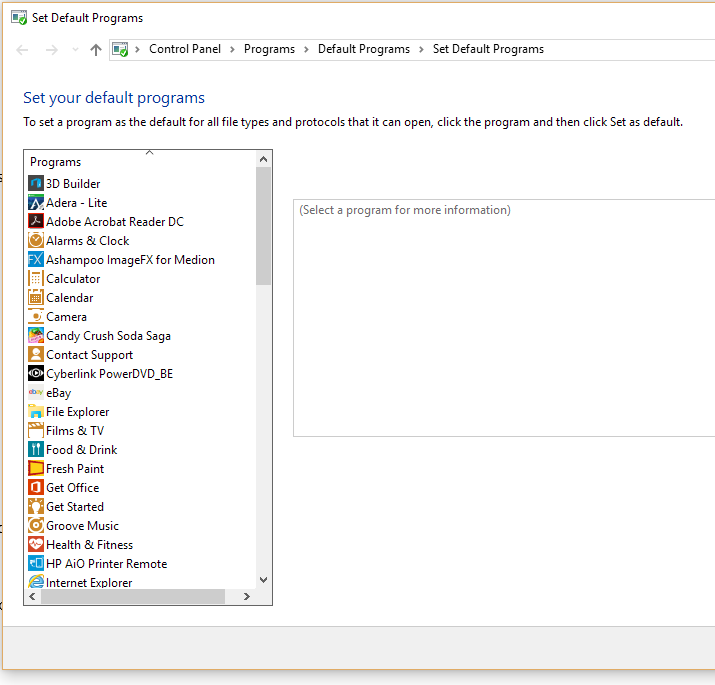715x685 pixels.
Task: Click the Ashampoo ImageFX icon
Action: [x=36, y=259]
